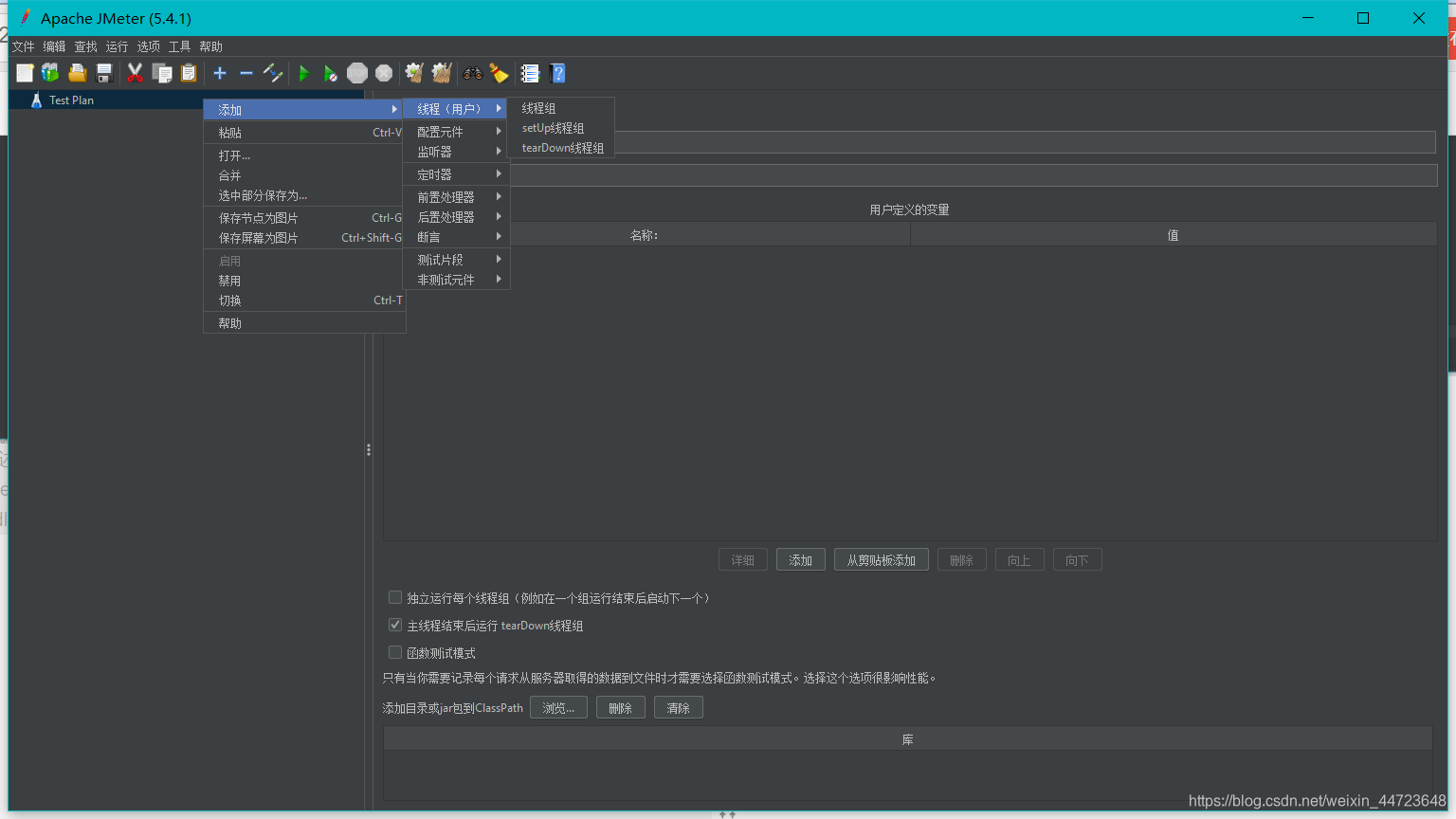Expand the 监听器 submenu

point(456,152)
